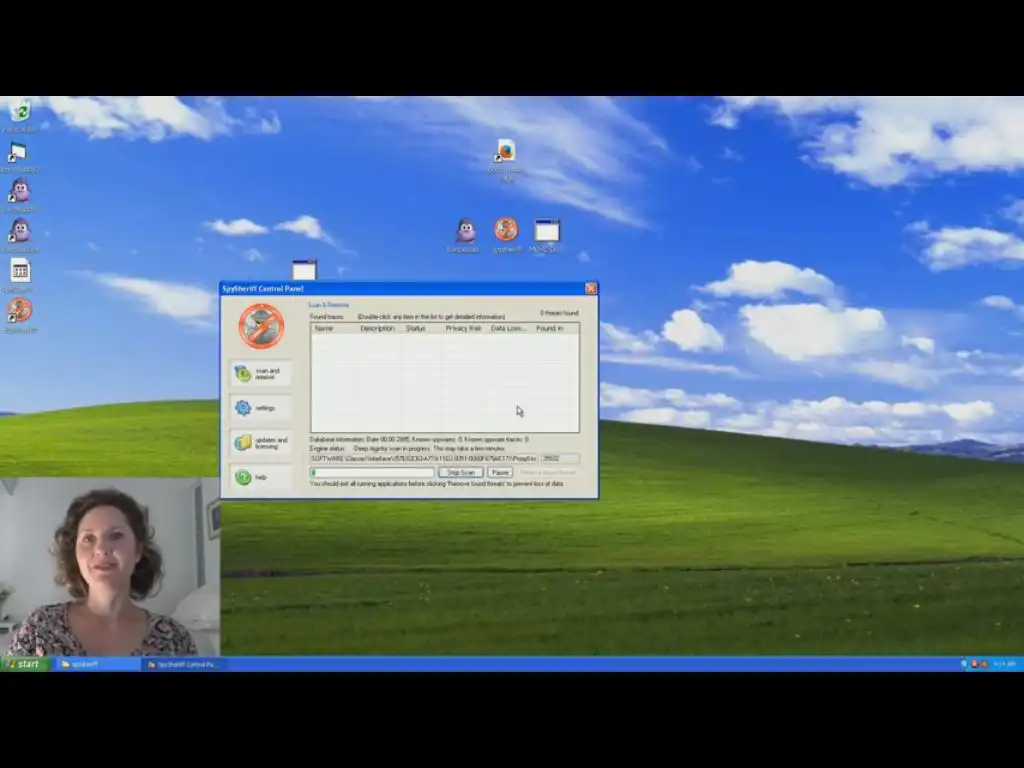Click the registry path field being scanned
1024x768 pixels.
tap(424, 459)
